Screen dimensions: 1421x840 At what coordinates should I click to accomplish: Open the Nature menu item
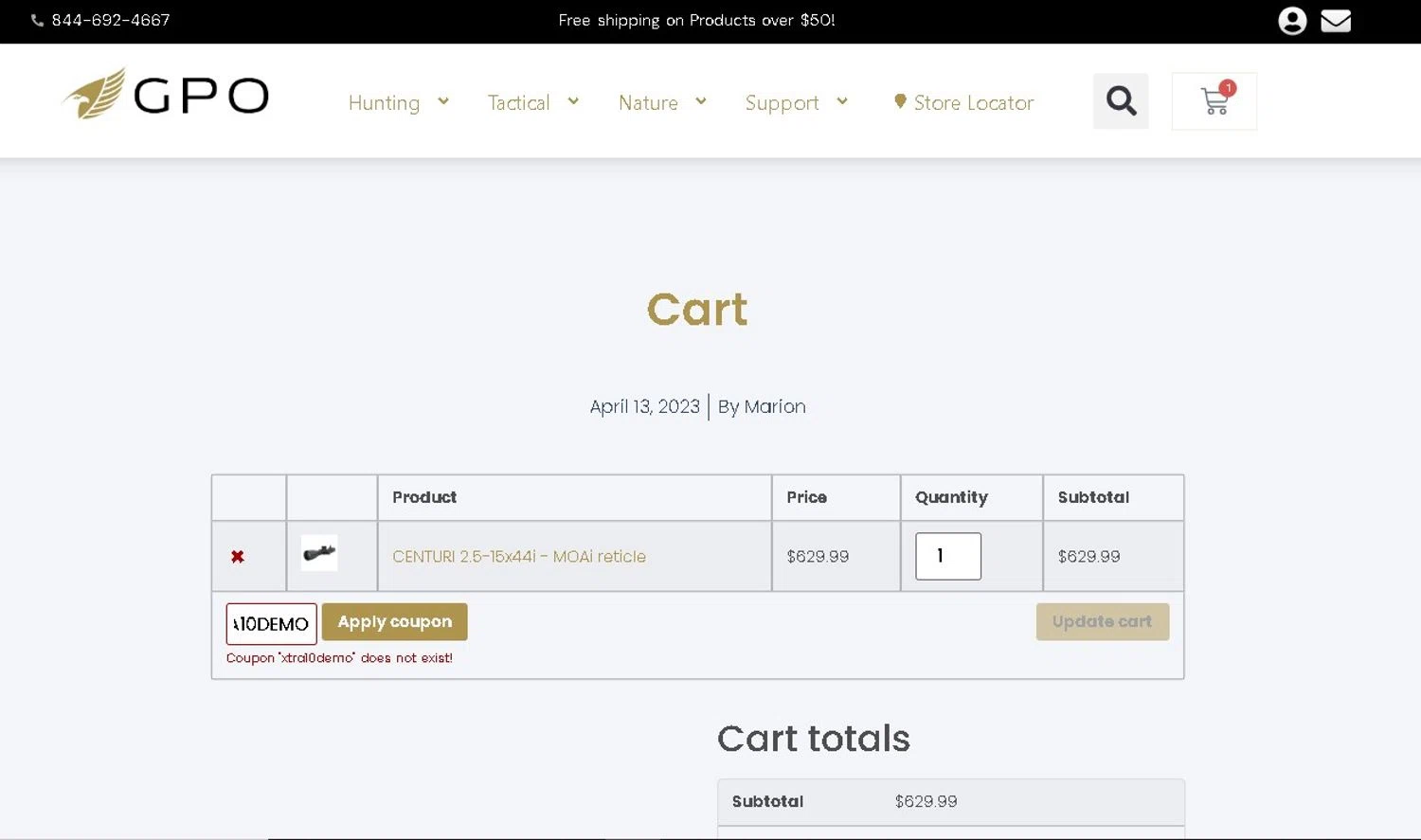pyautogui.click(x=648, y=103)
